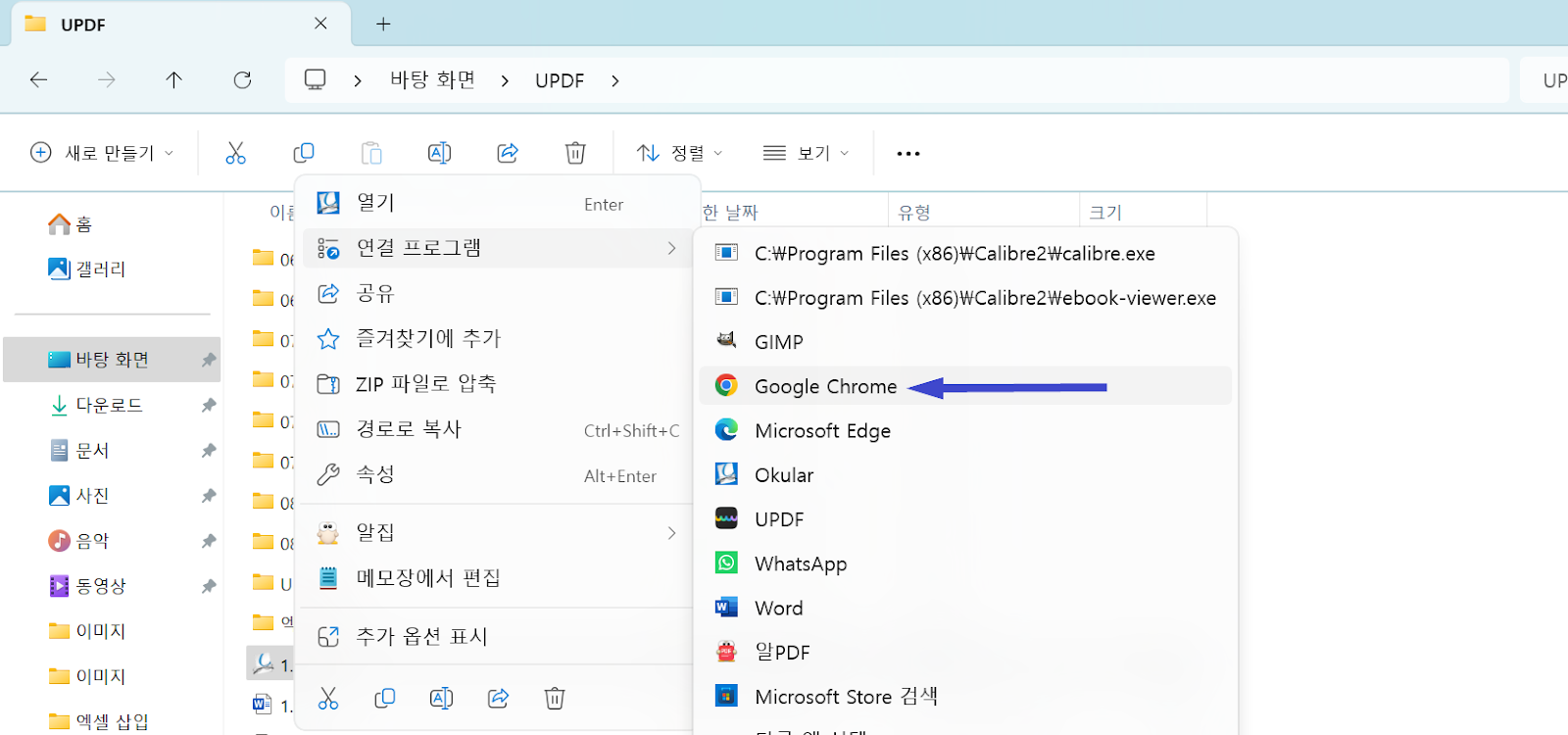Click the Cut icon at context menu bottom

[x=328, y=698]
